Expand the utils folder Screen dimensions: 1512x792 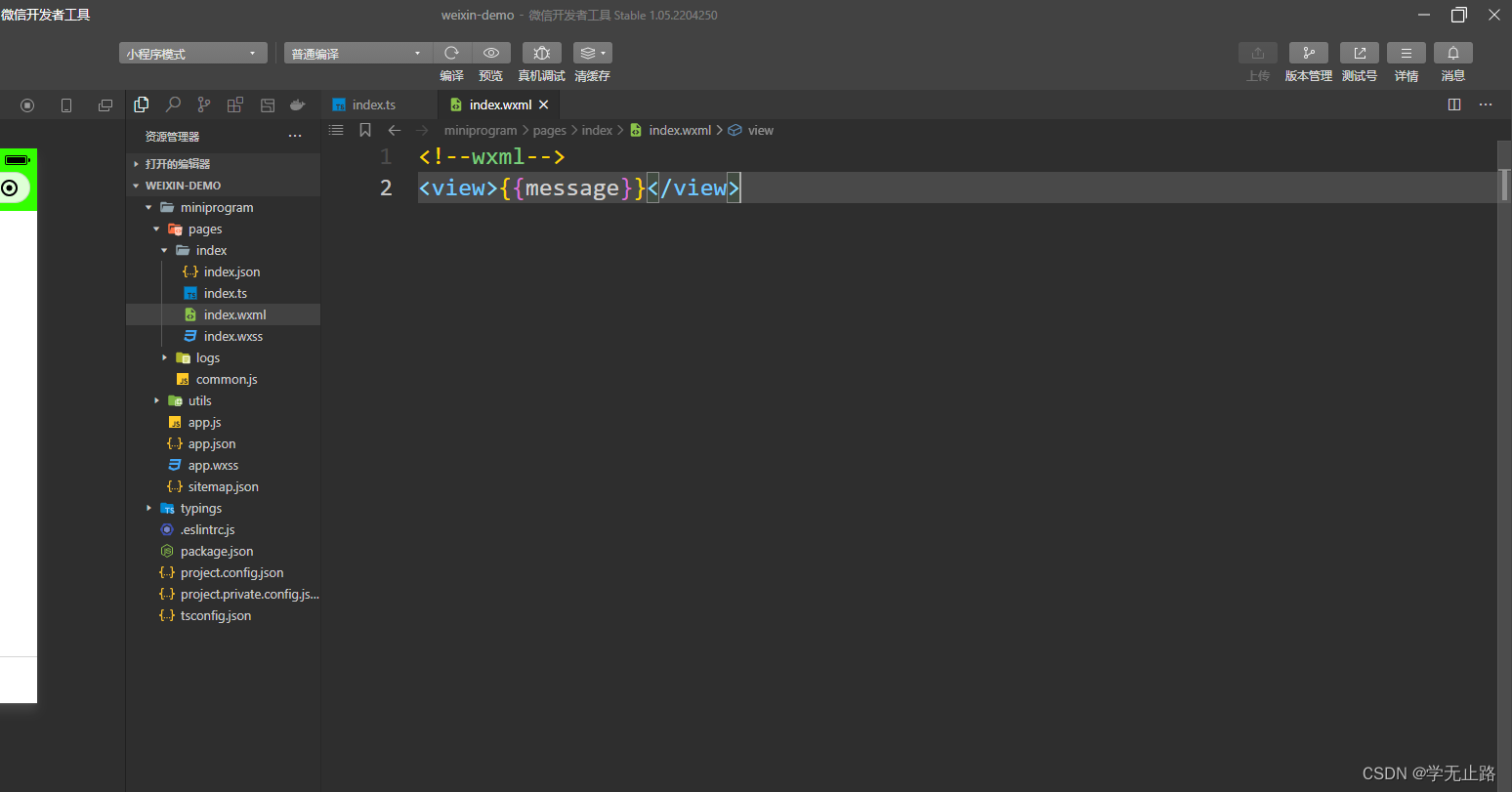point(223,400)
